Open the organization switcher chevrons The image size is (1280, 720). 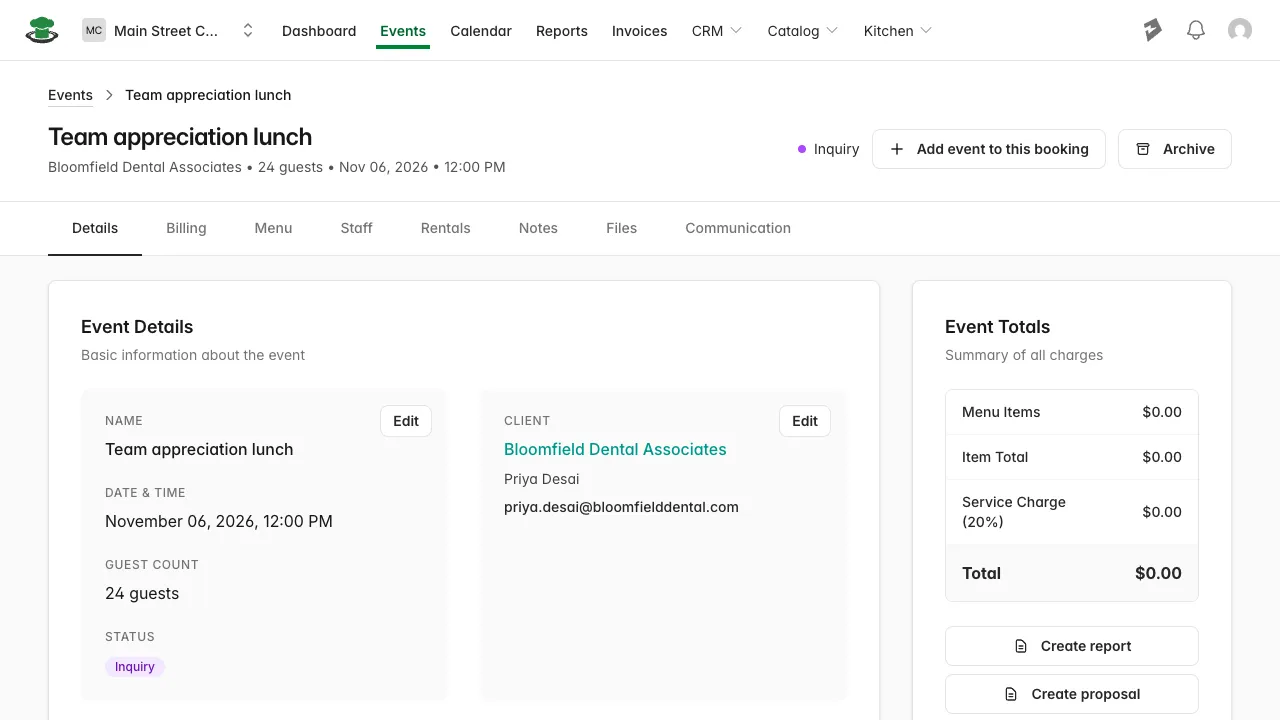(248, 30)
